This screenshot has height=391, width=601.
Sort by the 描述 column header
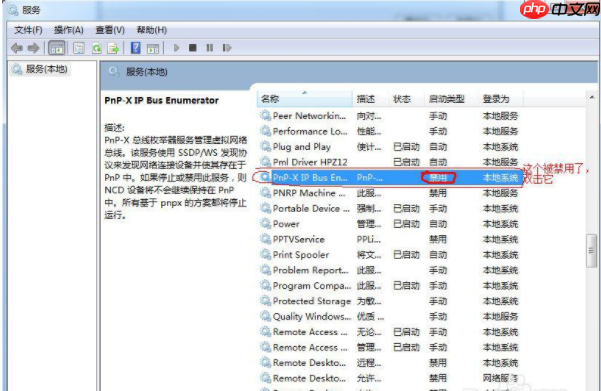tap(370, 99)
